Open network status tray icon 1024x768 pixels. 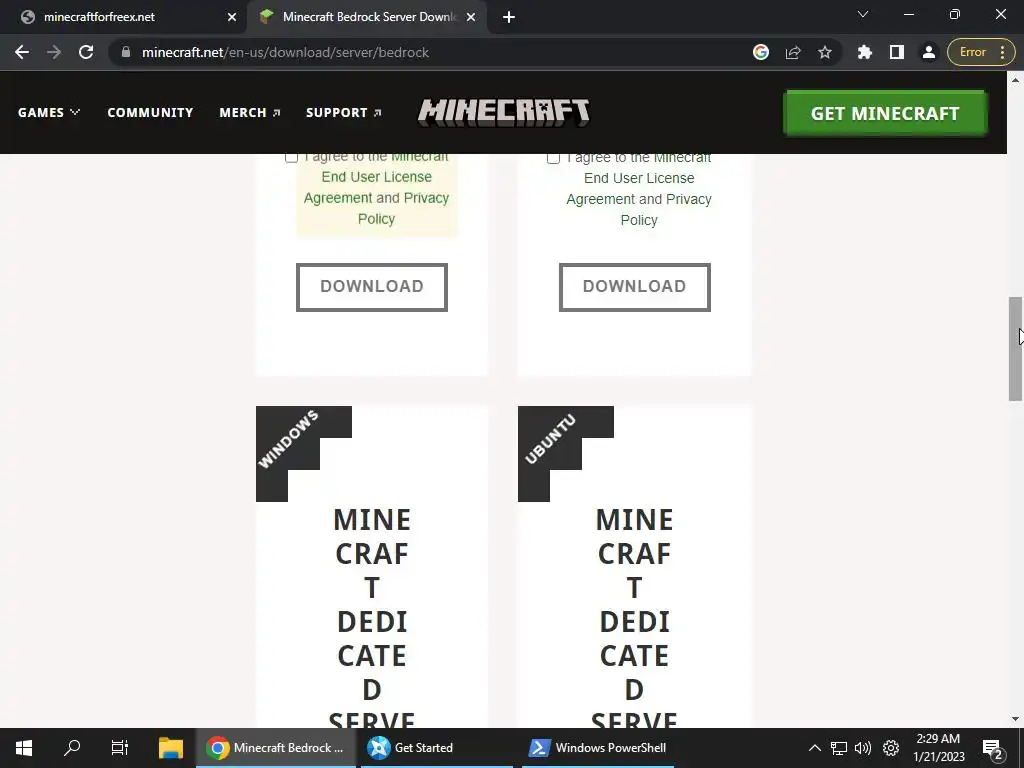839,748
